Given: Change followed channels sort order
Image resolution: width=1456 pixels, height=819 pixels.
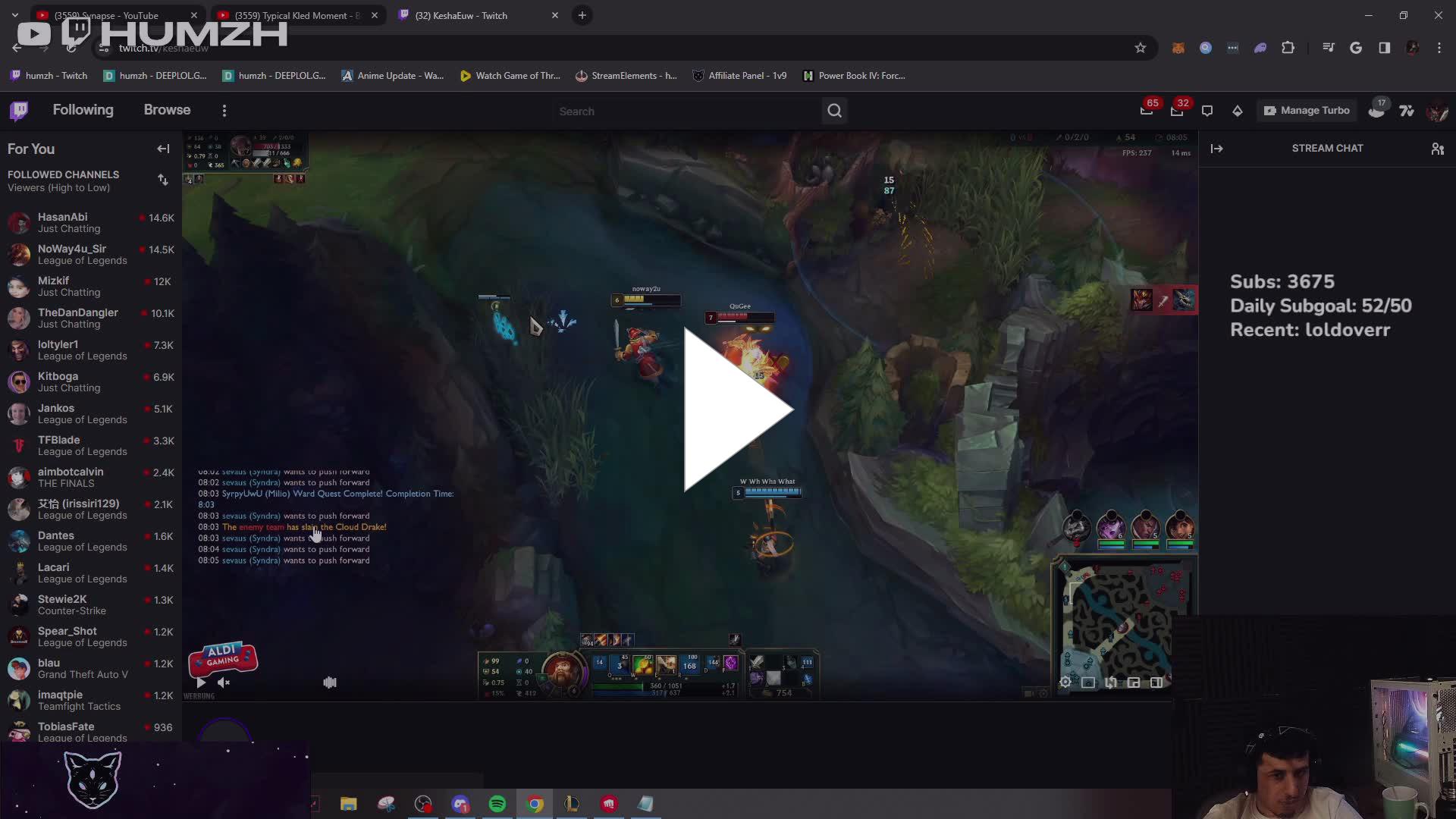Looking at the screenshot, I should coord(163,180).
